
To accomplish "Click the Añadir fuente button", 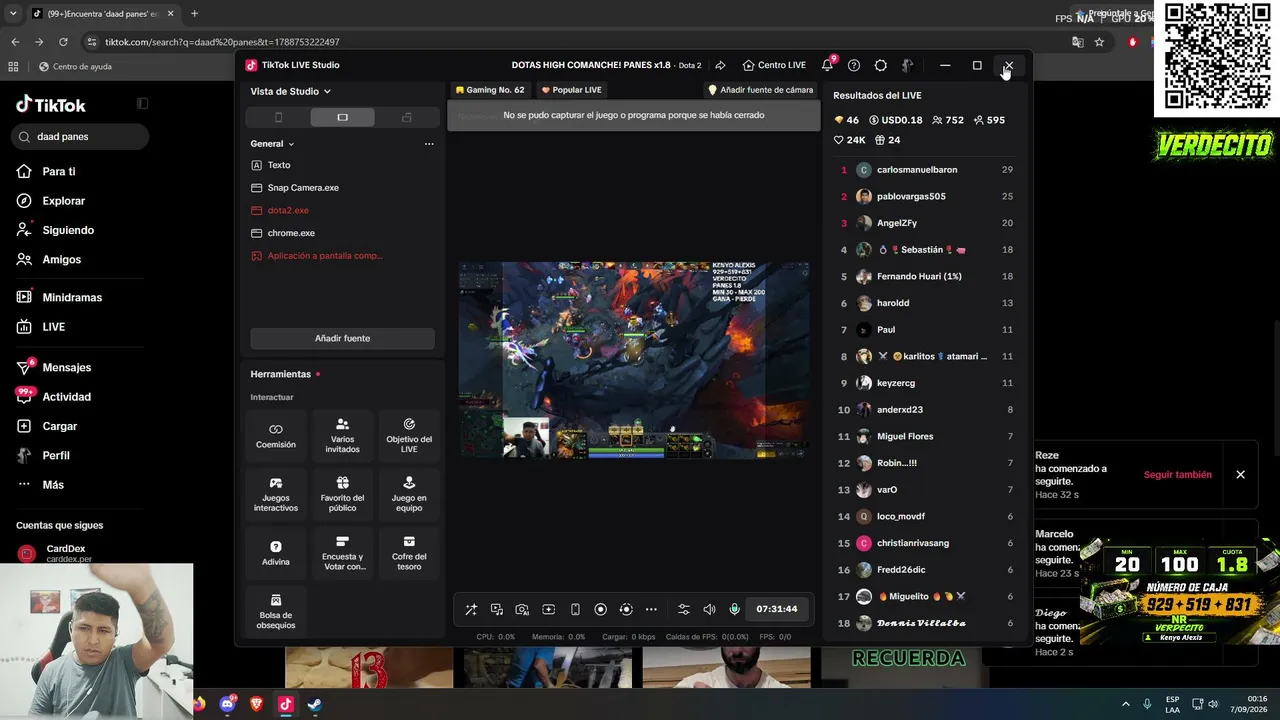I will 342,338.
